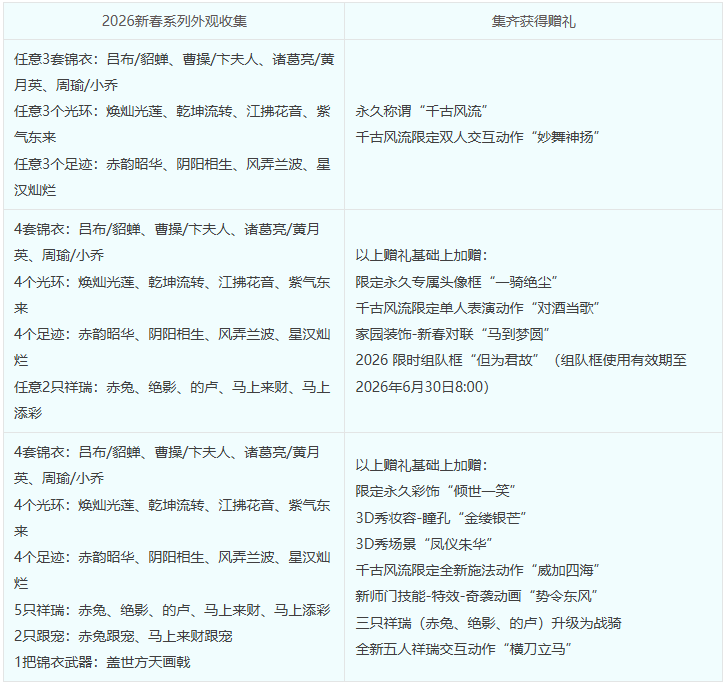
Task: Click the permanent title "千古风流" reward
Action: coord(422,111)
